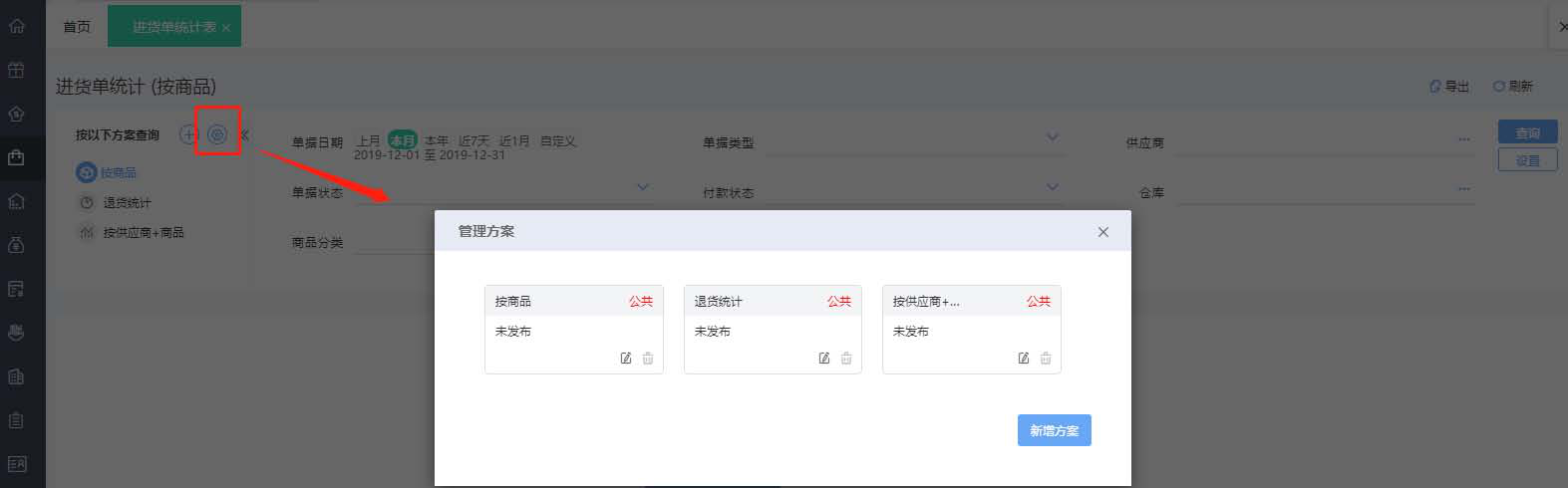The width and height of the screenshot is (1568, 488).
Task: Open supplier picker via the 供应商 ellipsis
Action: 1463,139
